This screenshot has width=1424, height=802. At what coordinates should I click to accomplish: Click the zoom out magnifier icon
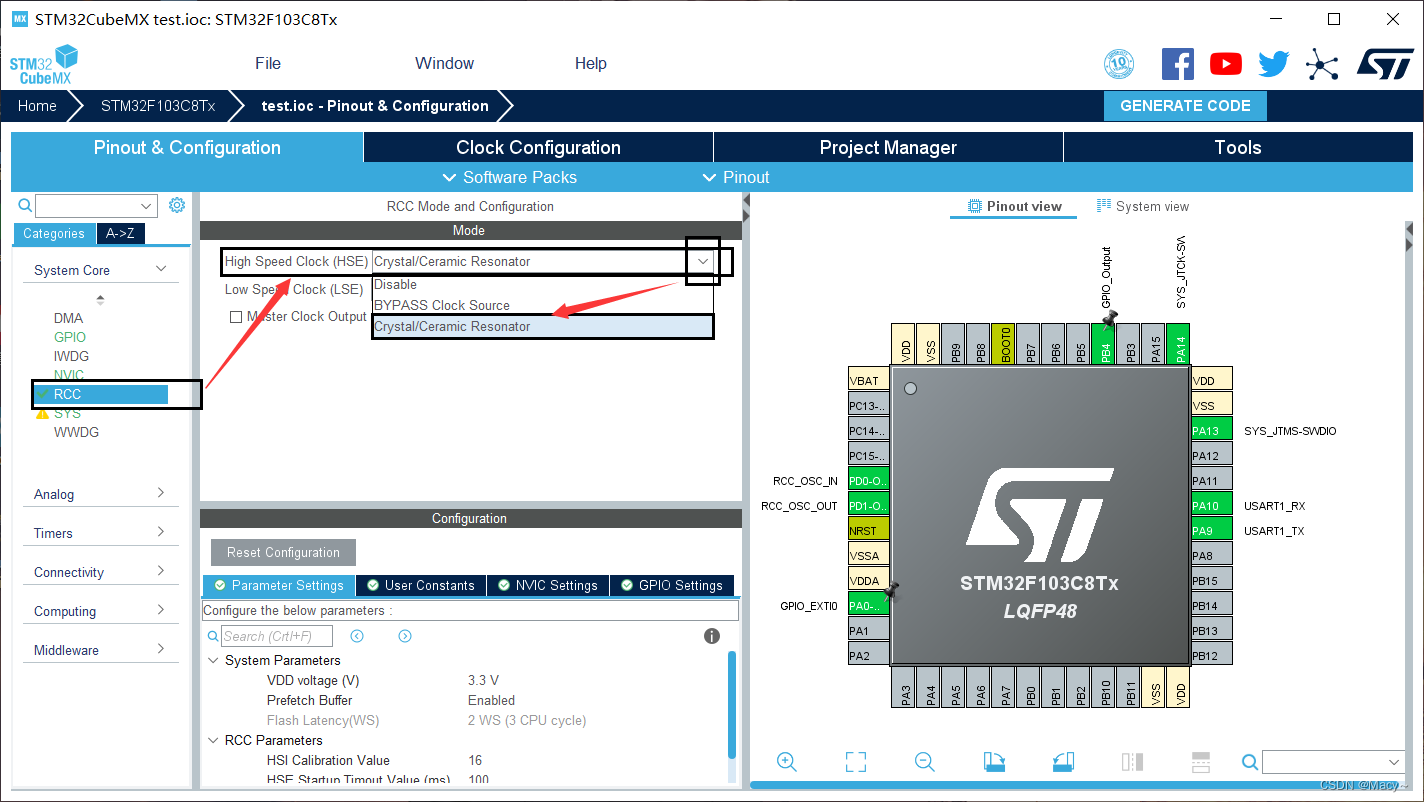925,762
